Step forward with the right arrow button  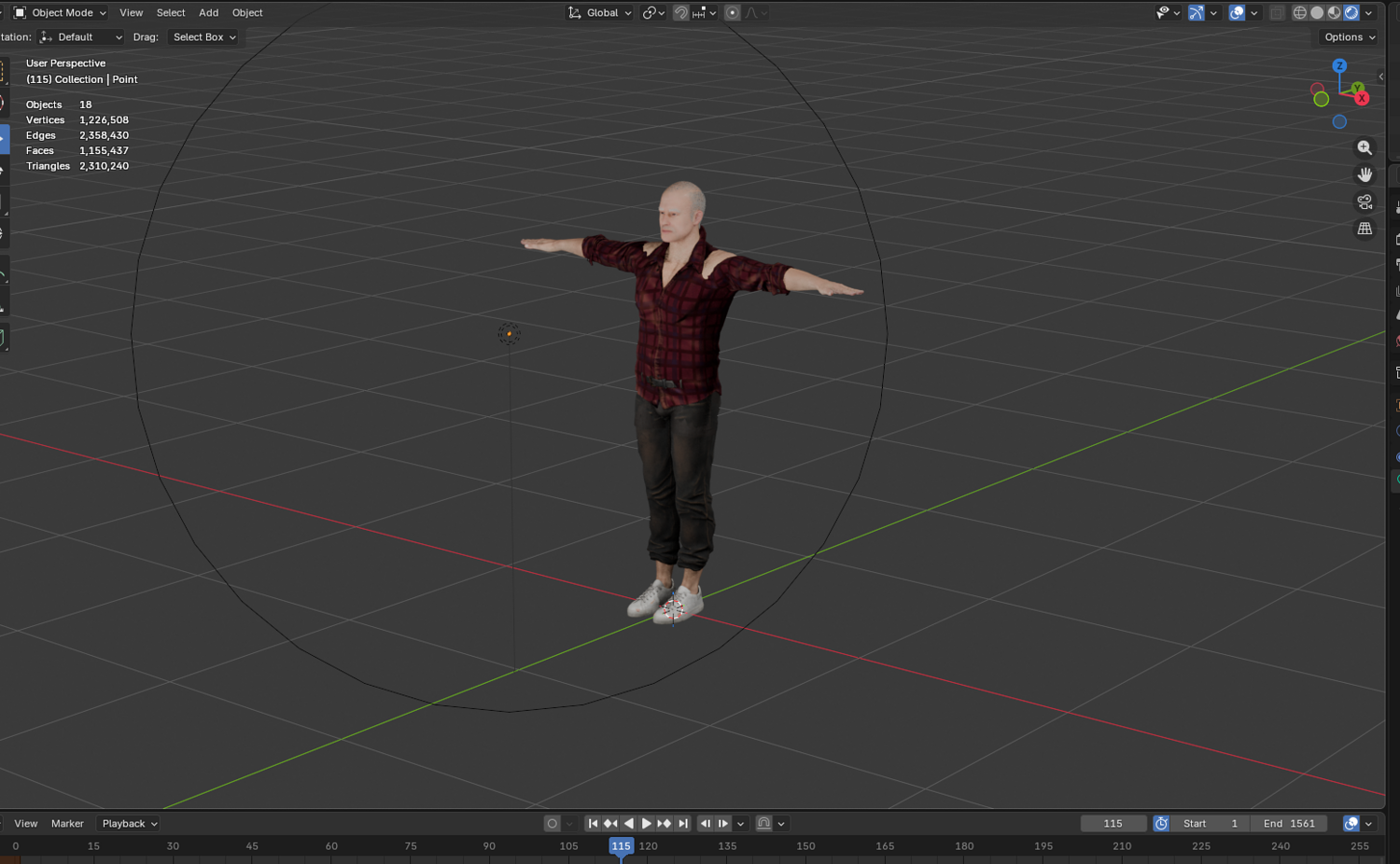click(x=723, y=824)
